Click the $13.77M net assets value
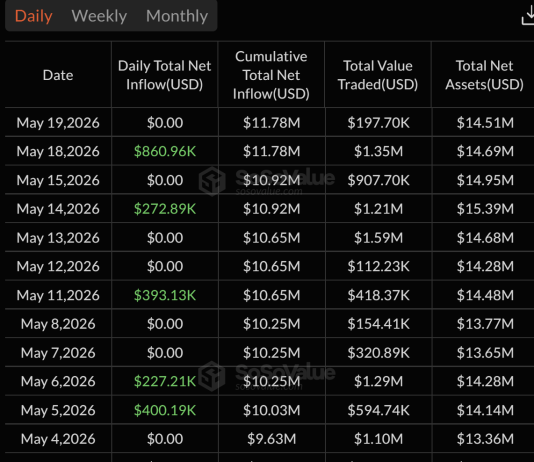 pyautogui.click(x=485, y=324)
